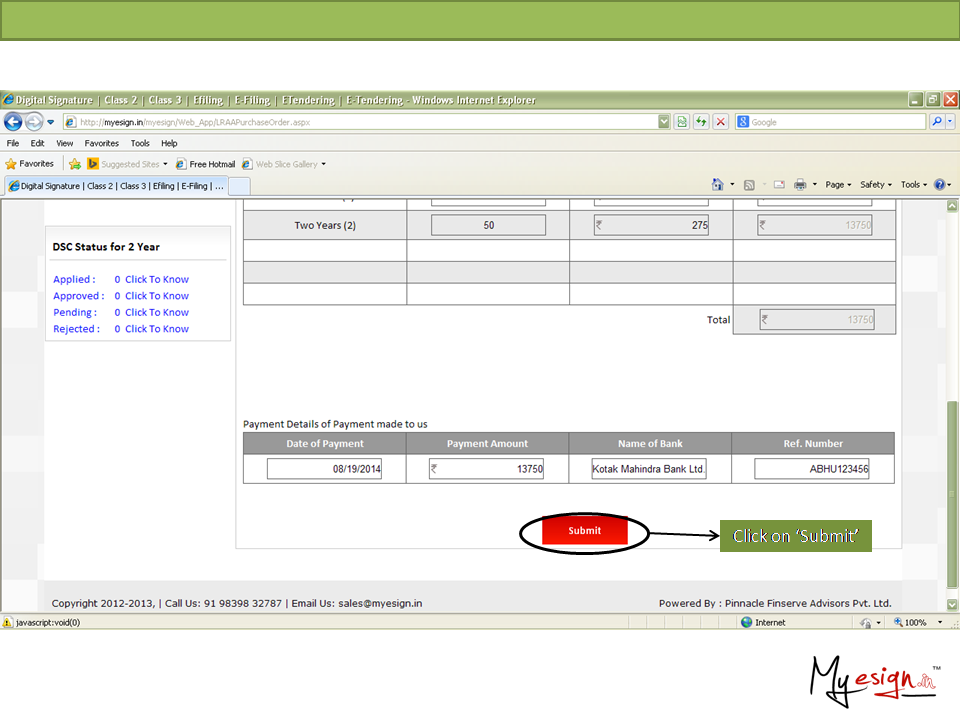The image size is (960, 720).
Task: Click 'Click To Know' next to Applied
Action: click(157, 280)
